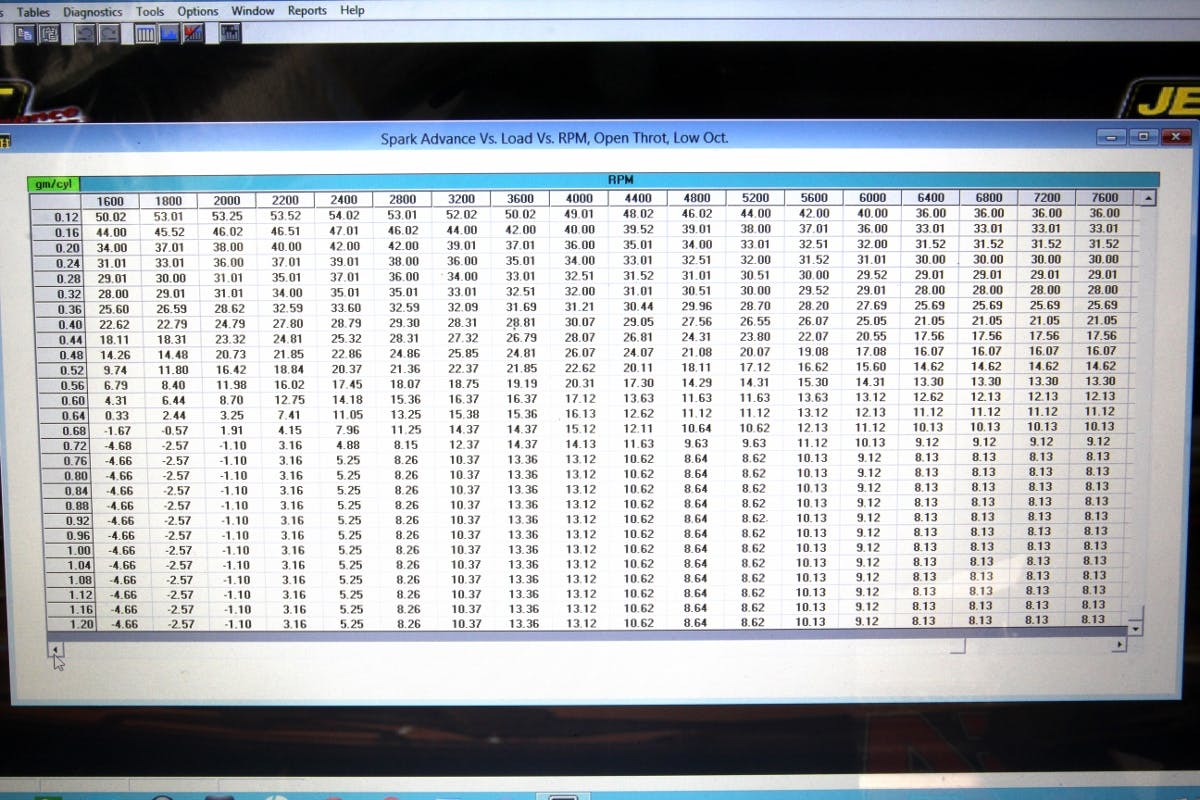Image resolution: width=1200 pixels, height=800 pixels.
Task: Open the Help menu
Action: [x=352, y=11]
